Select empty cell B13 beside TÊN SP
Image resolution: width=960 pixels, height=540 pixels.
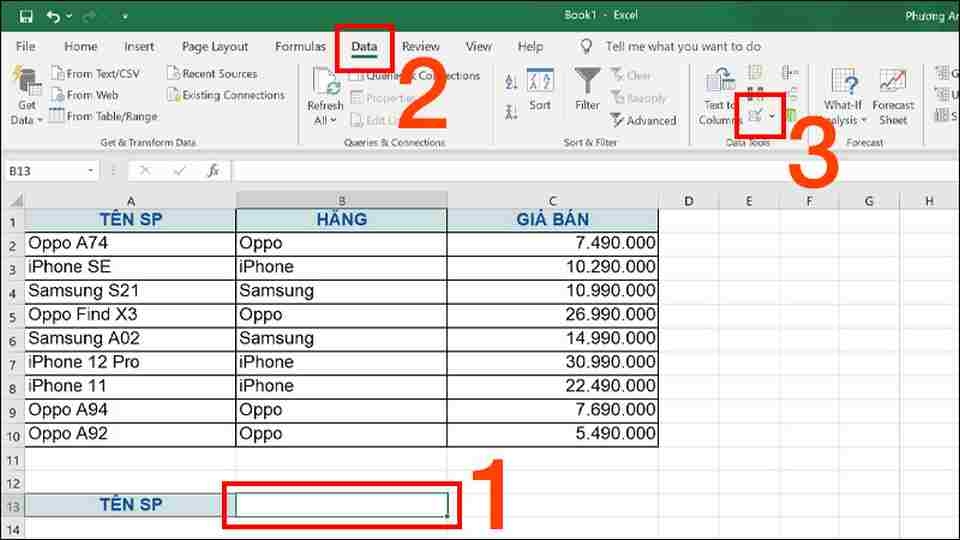(x=342, y=505)
